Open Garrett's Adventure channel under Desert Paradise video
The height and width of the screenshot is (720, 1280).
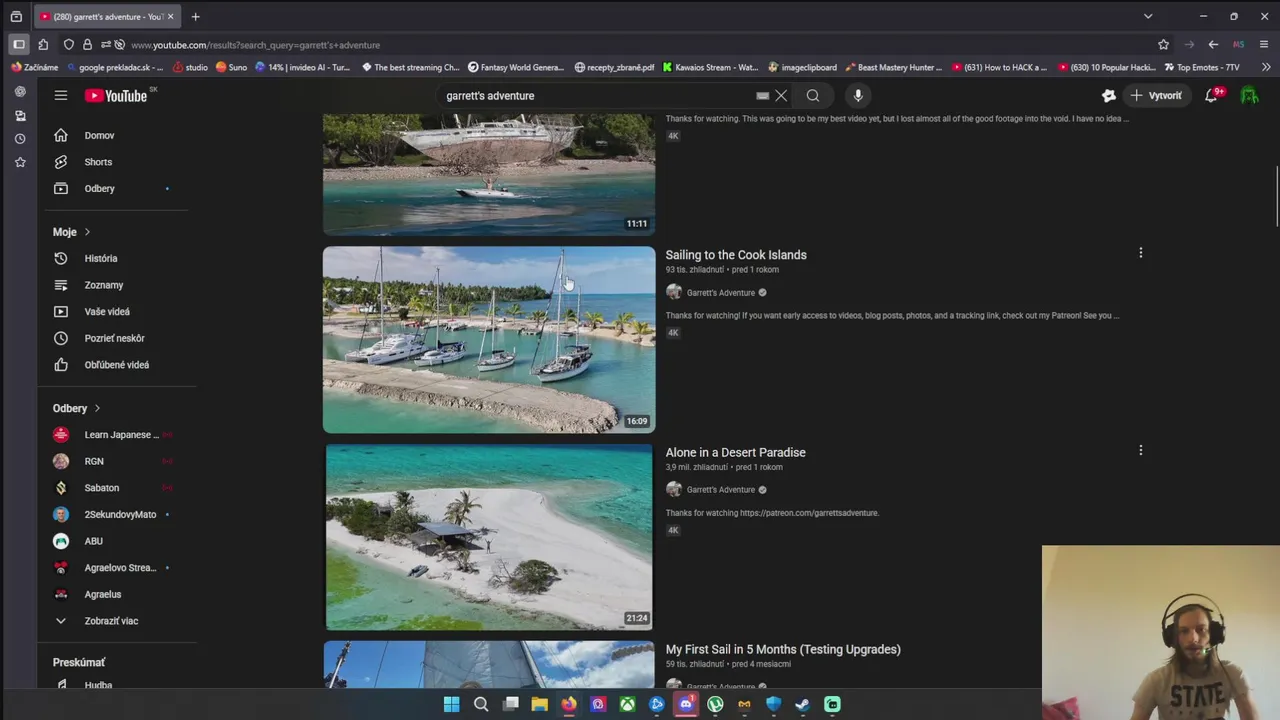click(720, 490)
